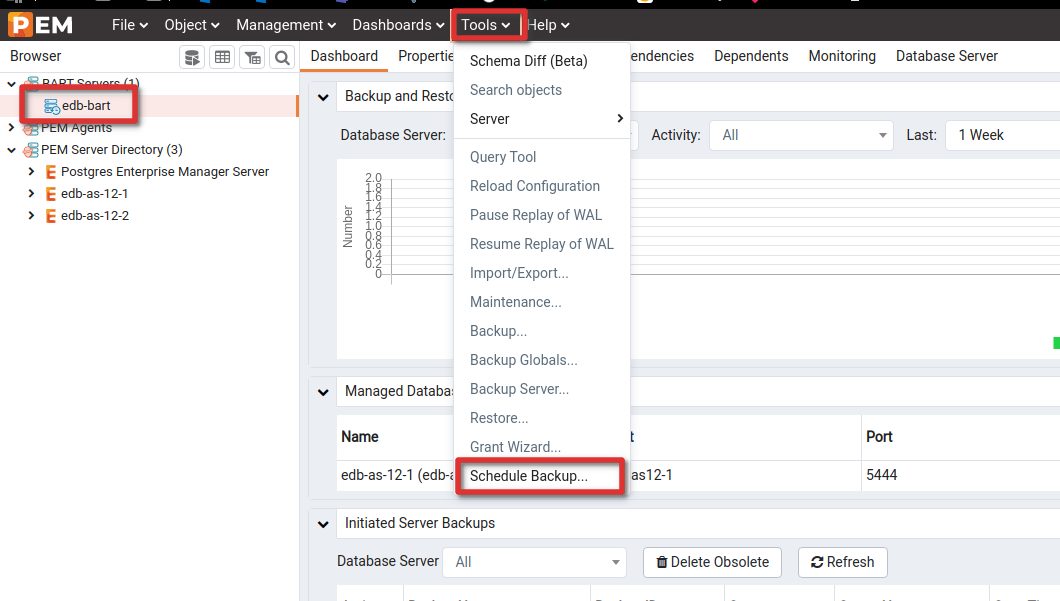This screenshot has height=601, width=1060.
Task: Choose Grant Wizard... menu entry
Action: click(541, 448)
